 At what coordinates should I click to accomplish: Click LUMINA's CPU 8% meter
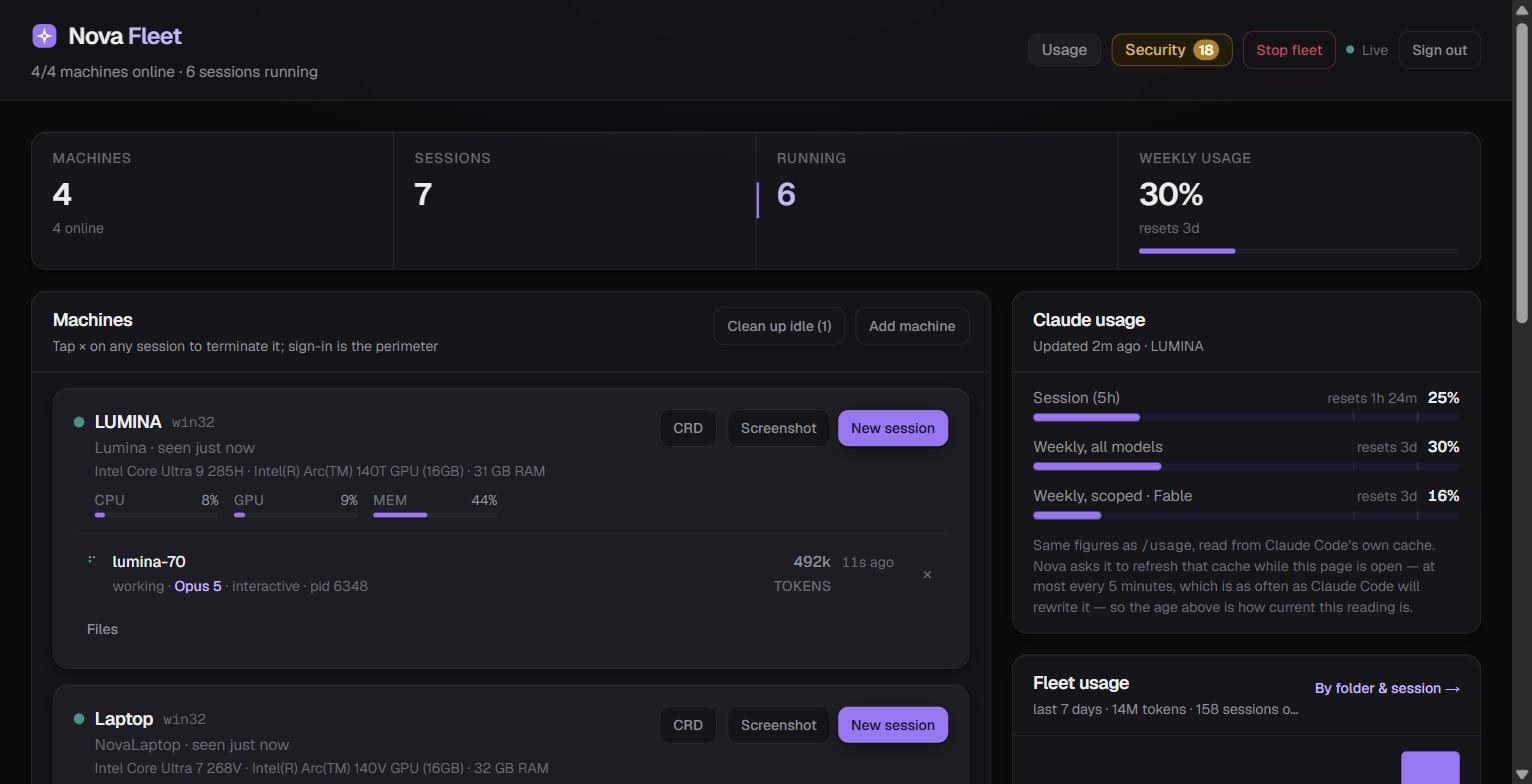(156, 506)
